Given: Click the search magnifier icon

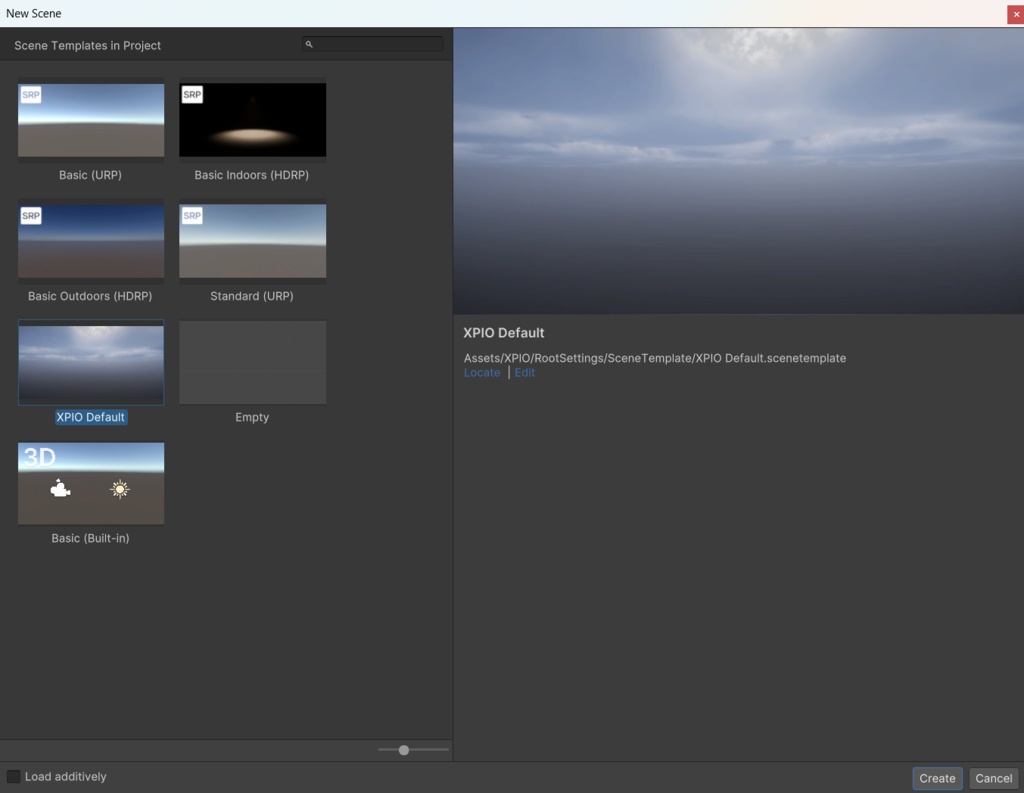Looking at the screenshot, I should (x=309, y=44).
